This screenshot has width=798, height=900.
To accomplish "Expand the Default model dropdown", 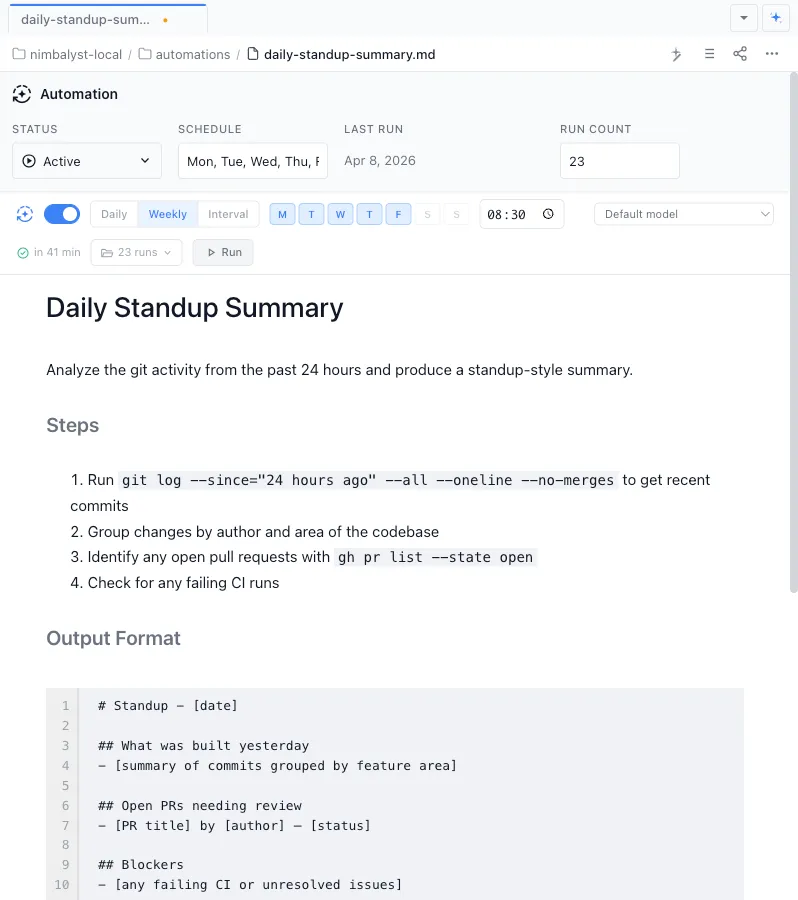I will (684, 214).
